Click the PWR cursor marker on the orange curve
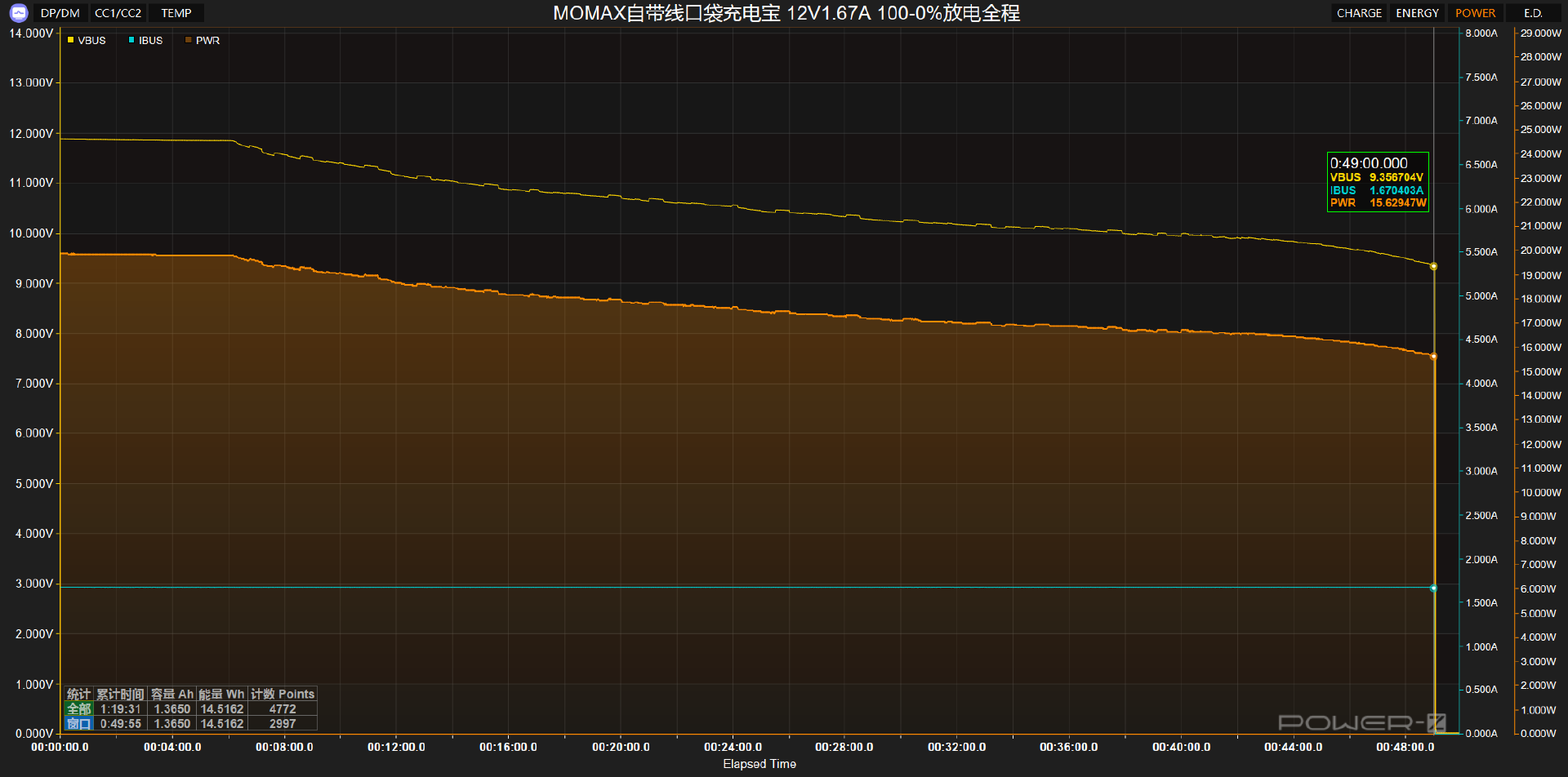 [x=1433, y=357]
